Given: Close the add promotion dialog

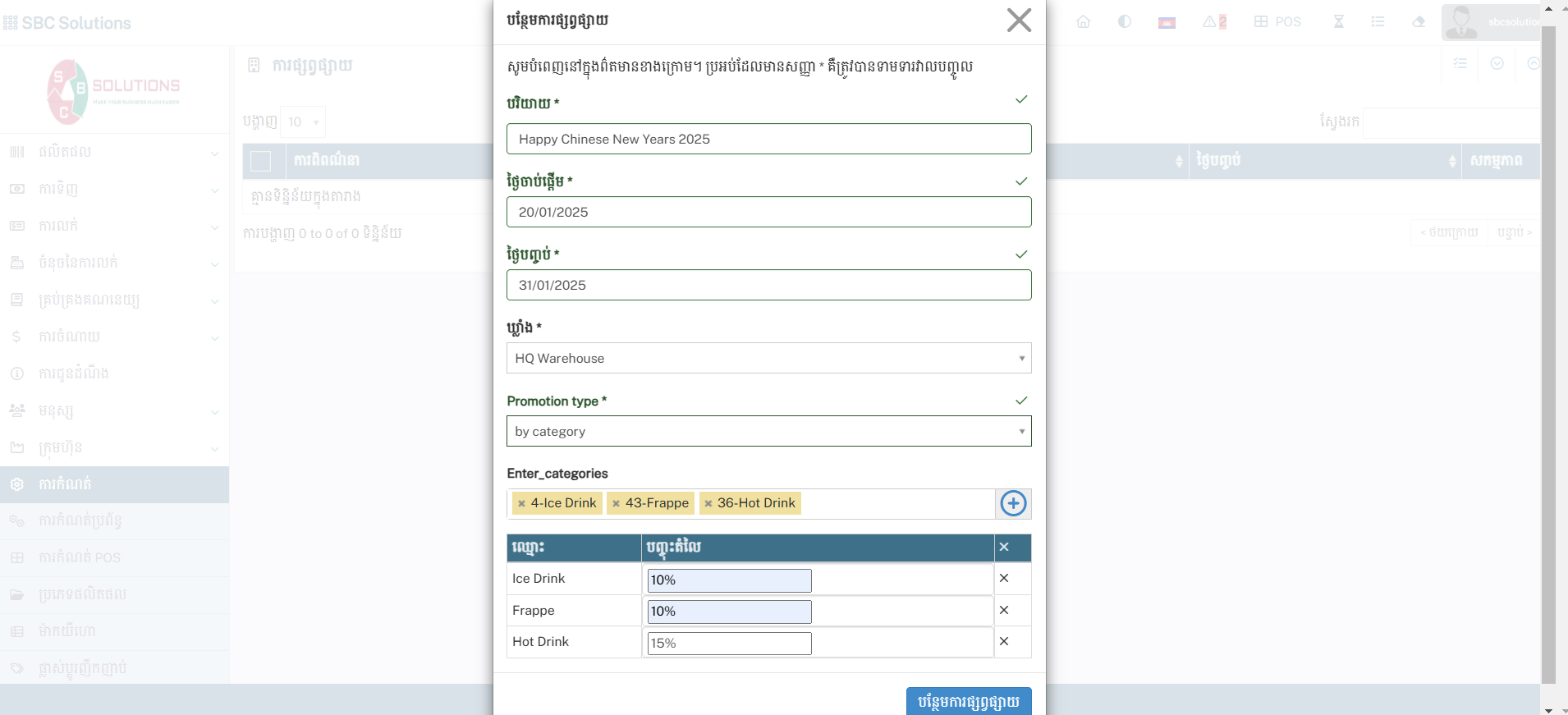Looking at the screenshot, I should tap(1018, 21).
